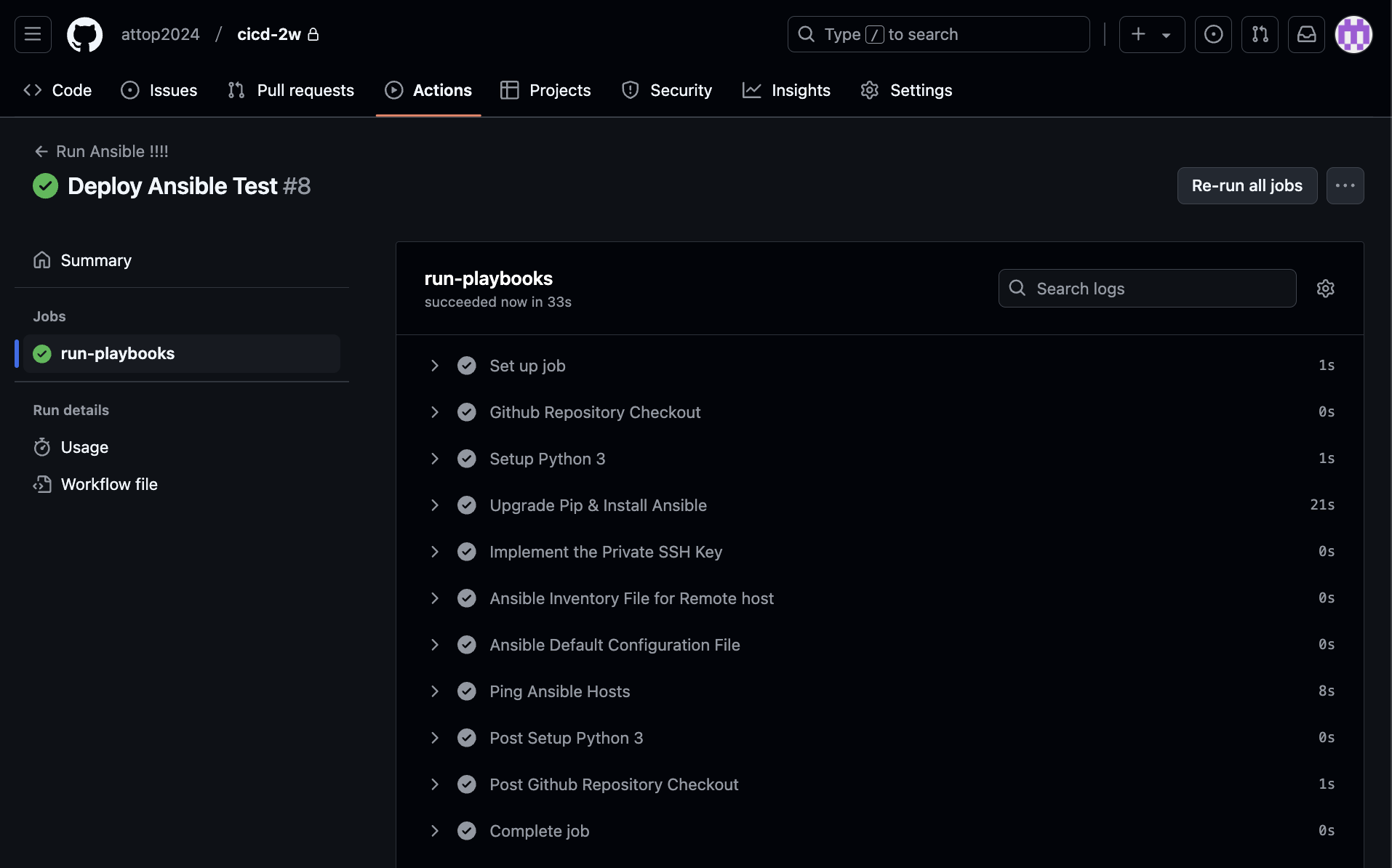Expand the Set up job step

point(435,366)
